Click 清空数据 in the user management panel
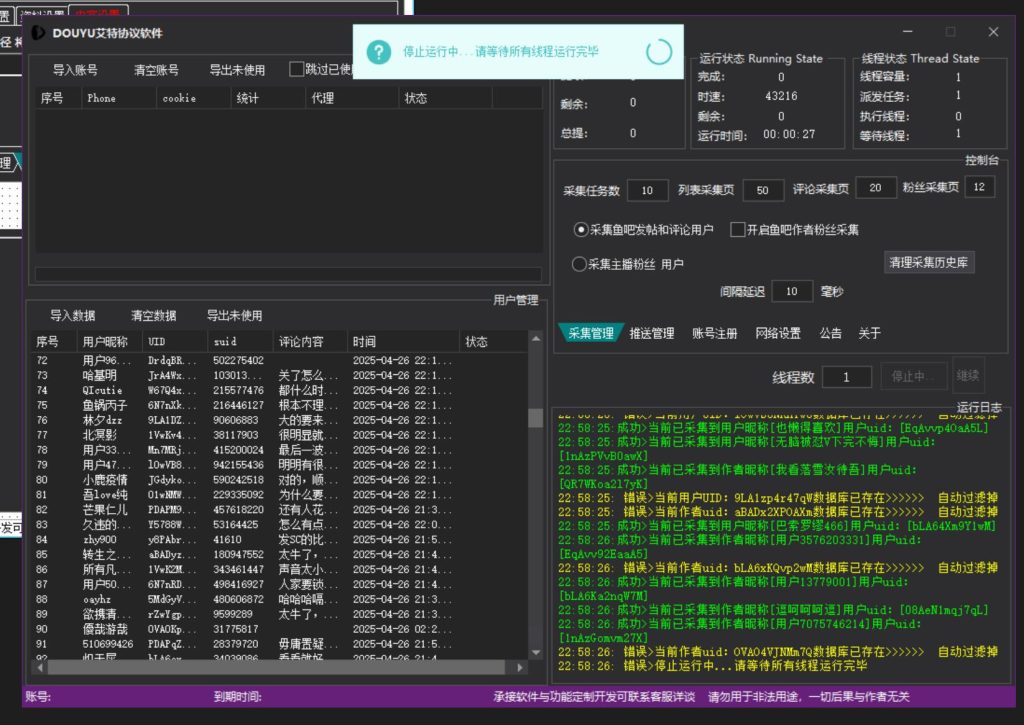The image size is (1024, 725). (153, 315)
